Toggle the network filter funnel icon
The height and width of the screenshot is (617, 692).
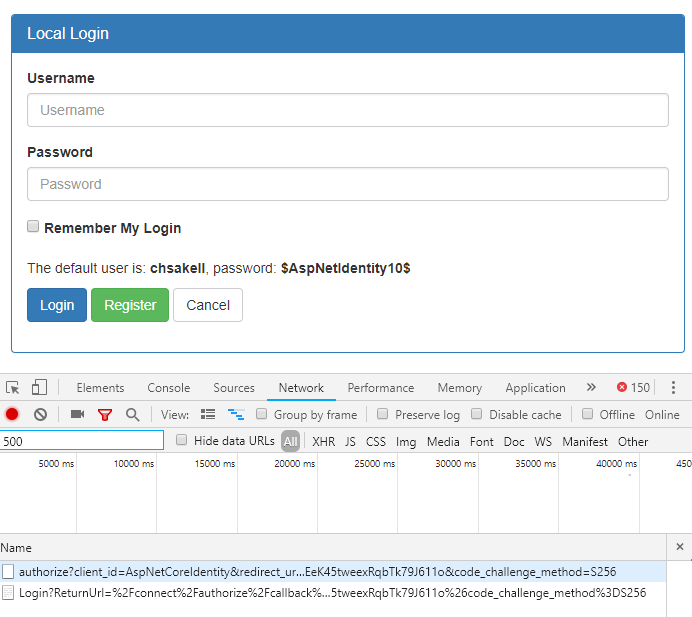105,414
